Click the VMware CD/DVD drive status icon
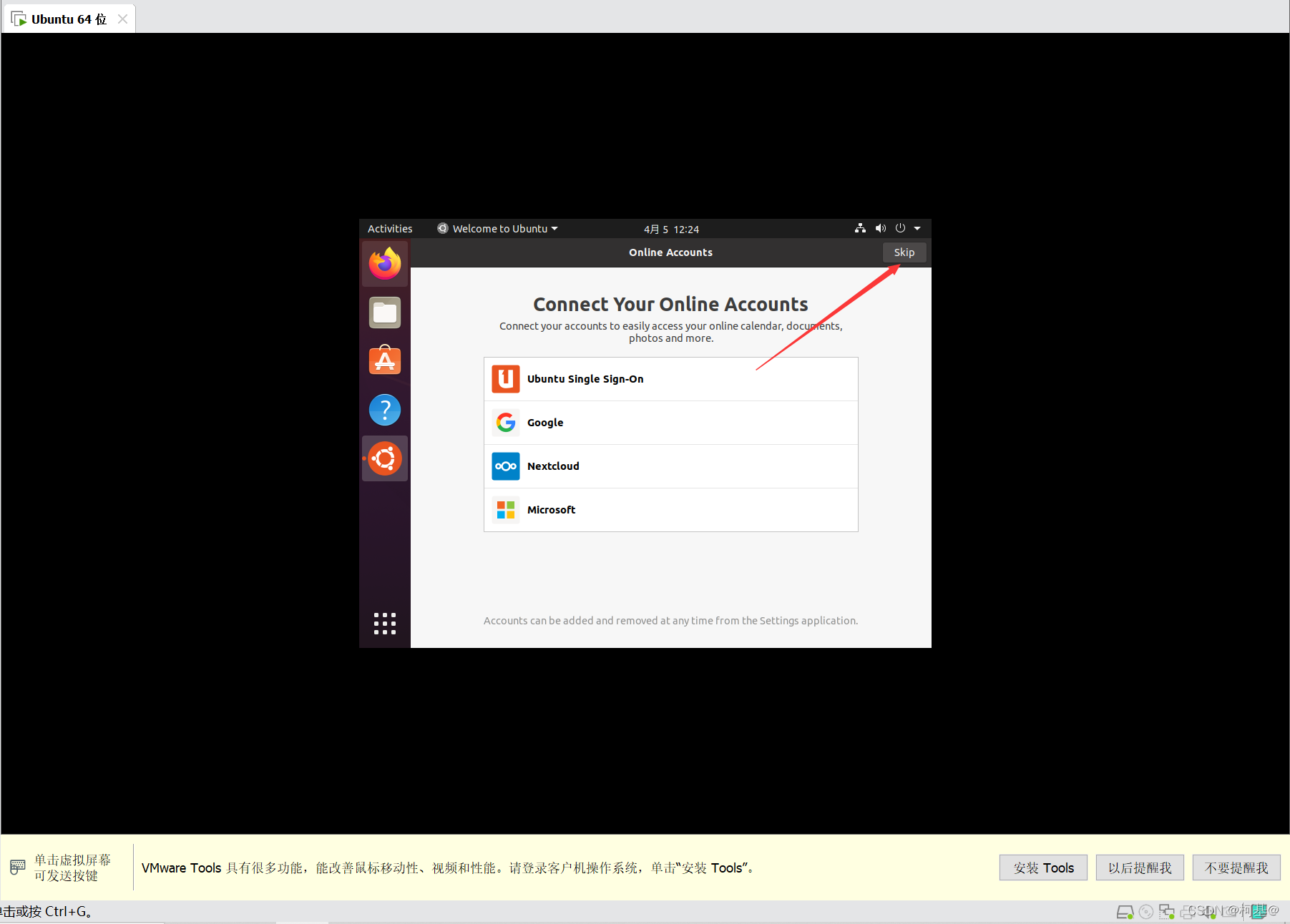Image resolution: width=1290 pixels, height=924 pixels. (1146, 912)
